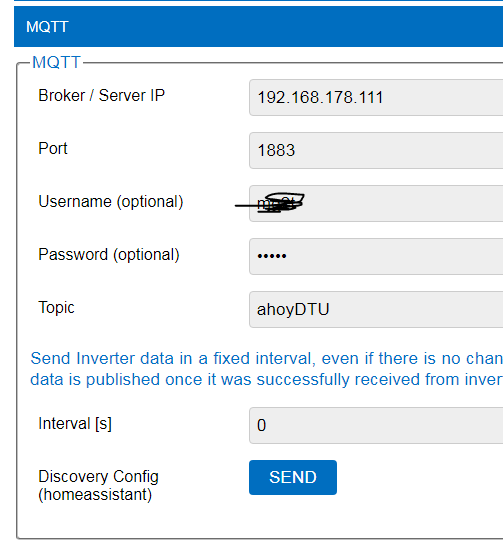Screen dimensions: 503x552
Task: Focus the Broker / Server IP field
Action: click(x=376, y=98)
